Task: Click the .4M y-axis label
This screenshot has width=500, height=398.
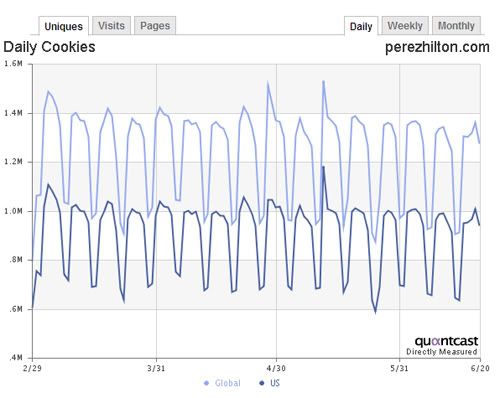Action: point(15,358)
